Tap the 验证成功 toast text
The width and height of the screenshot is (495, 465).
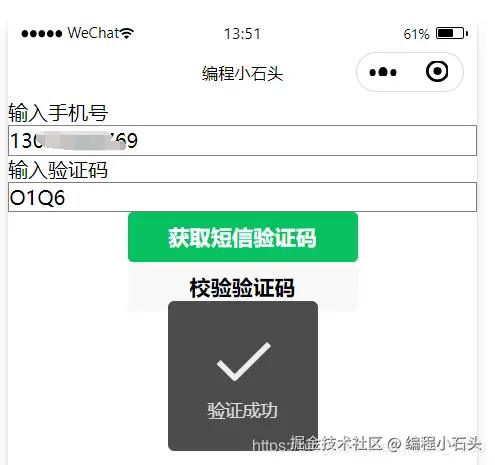point(242,410)
